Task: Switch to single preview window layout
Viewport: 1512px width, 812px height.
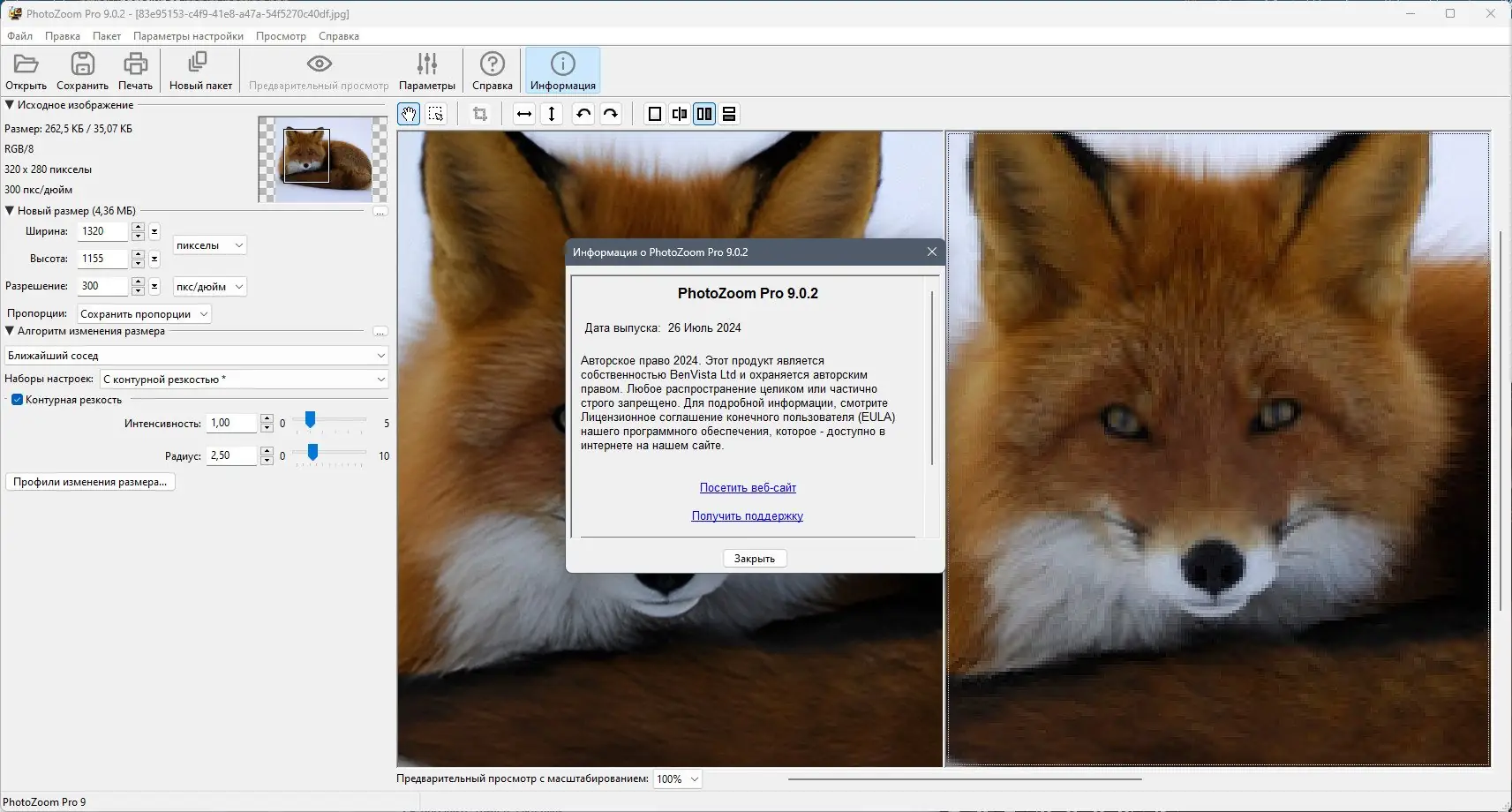Action: (x=654, y=114)
